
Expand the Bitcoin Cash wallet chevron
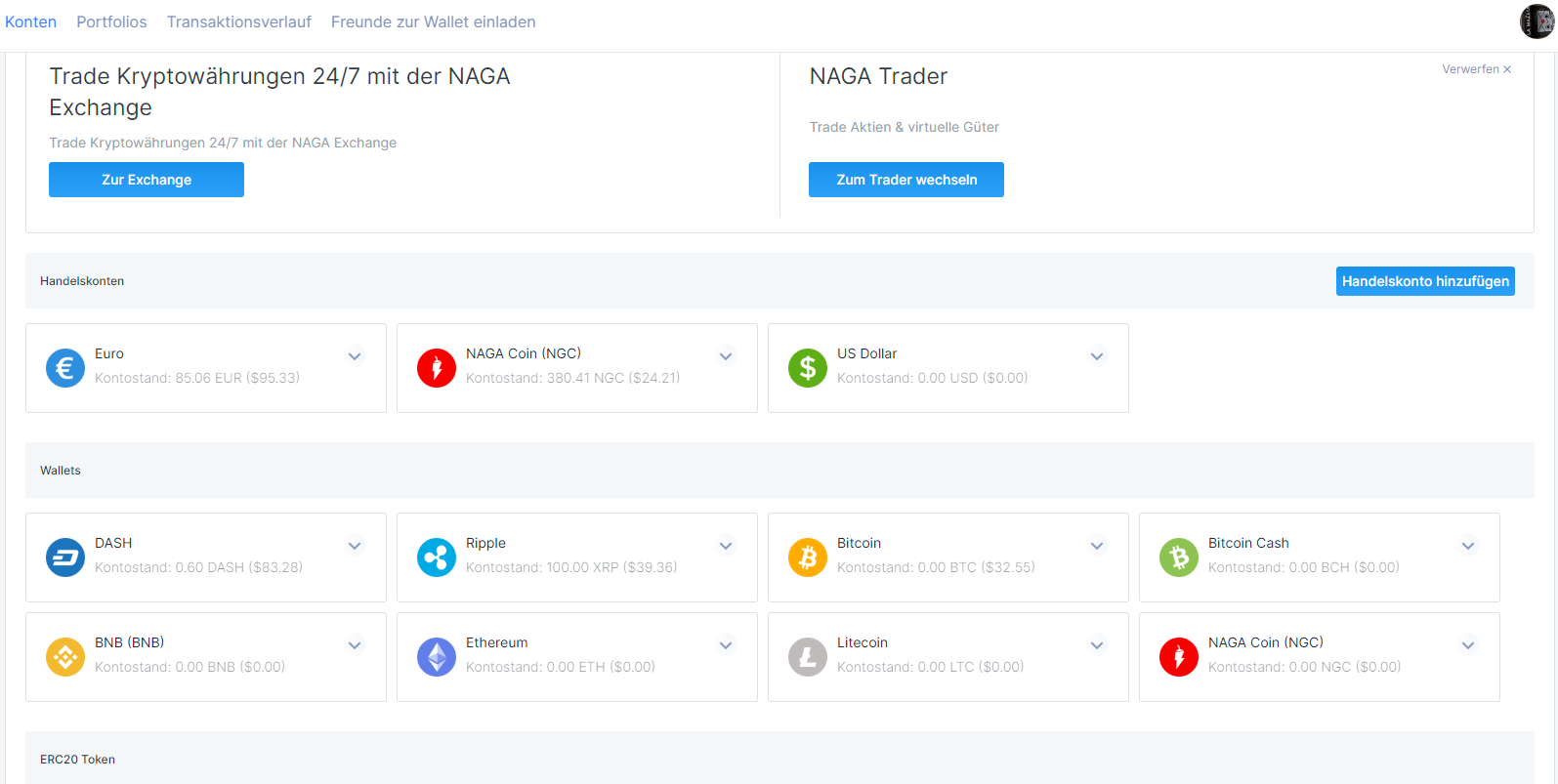1469,546
